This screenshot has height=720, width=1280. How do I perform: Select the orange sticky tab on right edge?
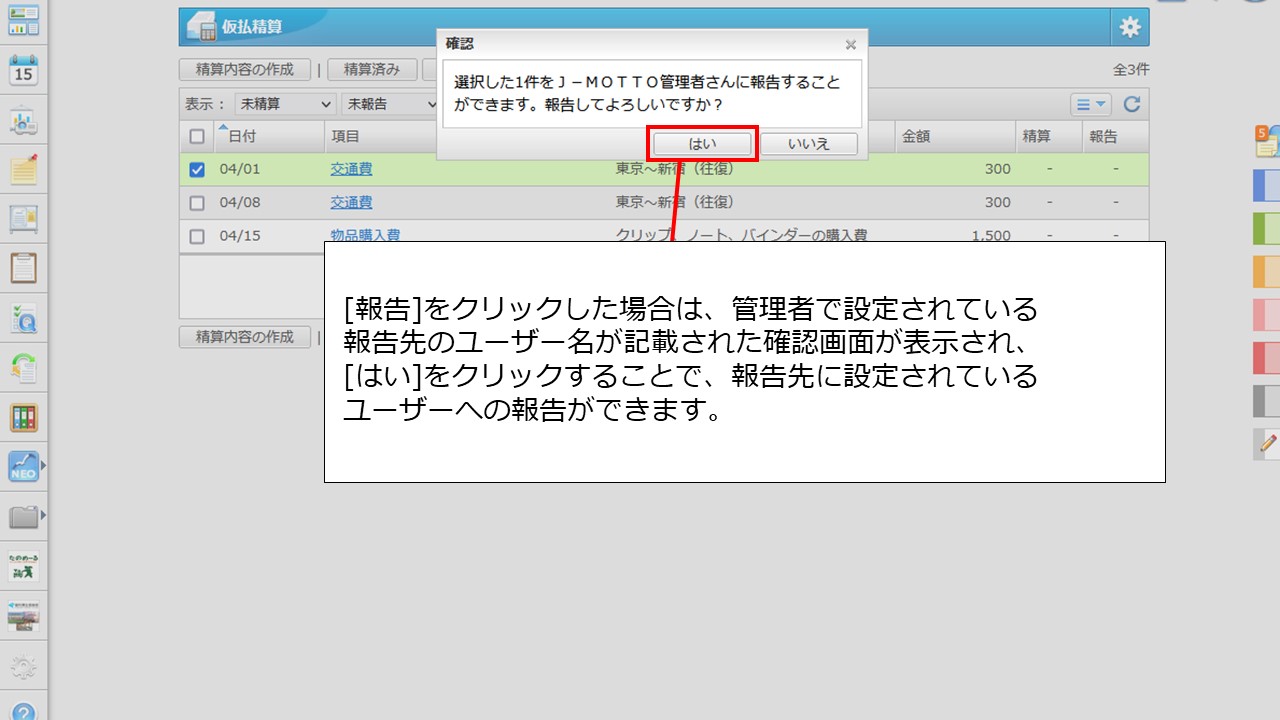[1267, 271]
